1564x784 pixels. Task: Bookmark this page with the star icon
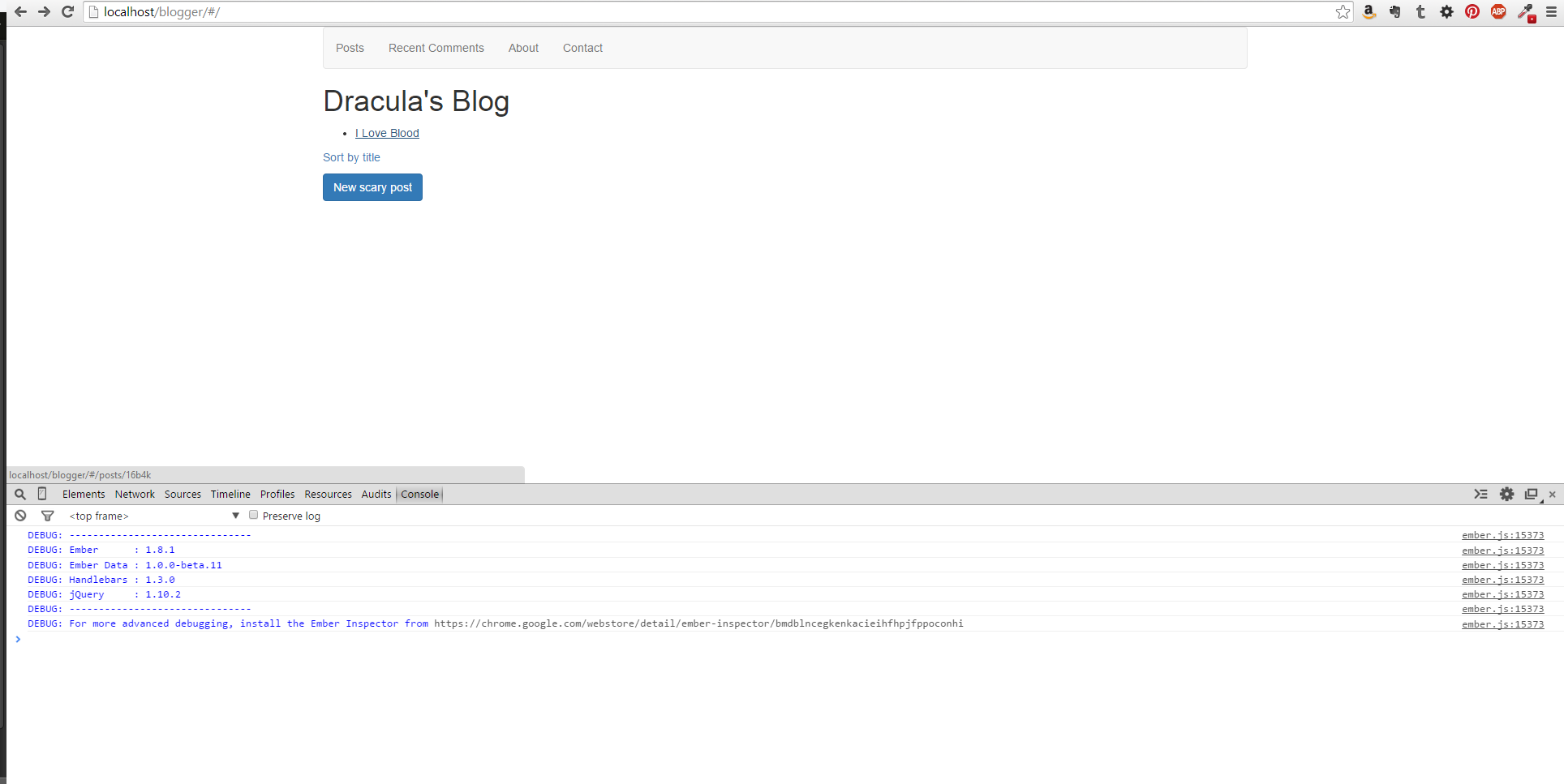pyautogui.click(x=1343, y=12)
